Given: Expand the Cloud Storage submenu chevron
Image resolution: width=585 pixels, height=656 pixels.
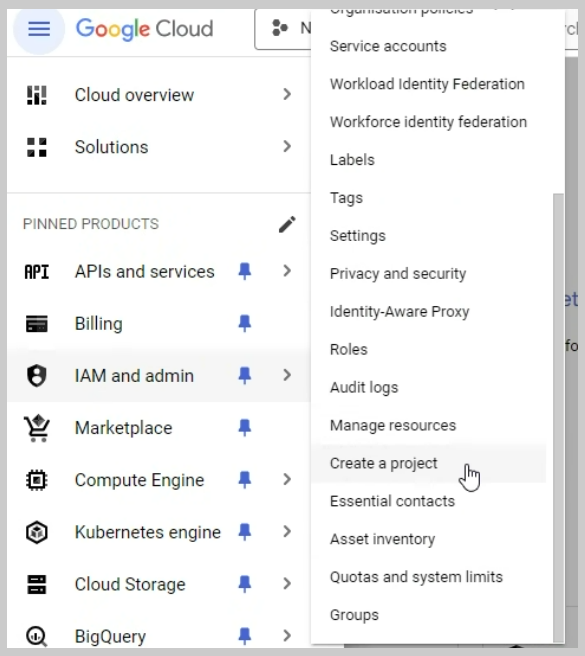Looking at the screenshot, I should point(287,584).
